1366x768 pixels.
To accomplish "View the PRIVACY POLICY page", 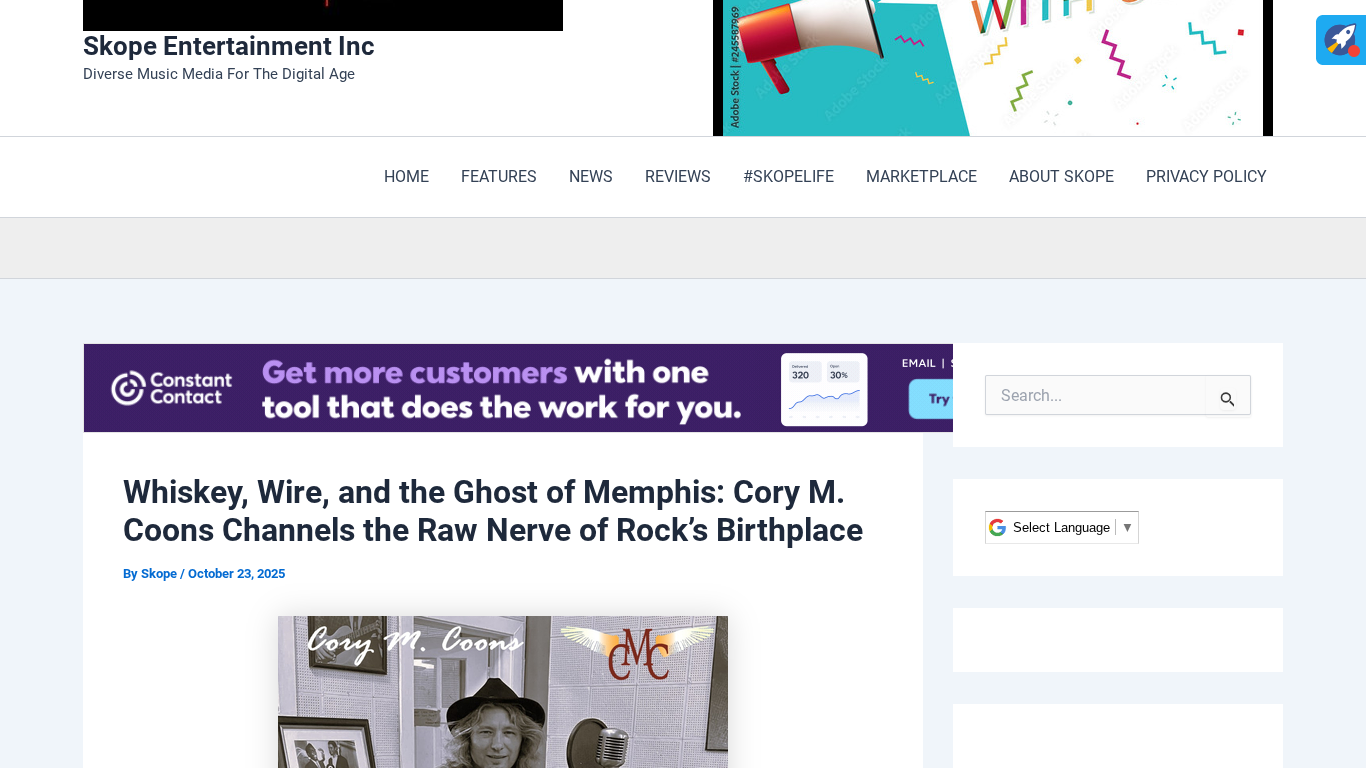I will [x=1206, y=177].
